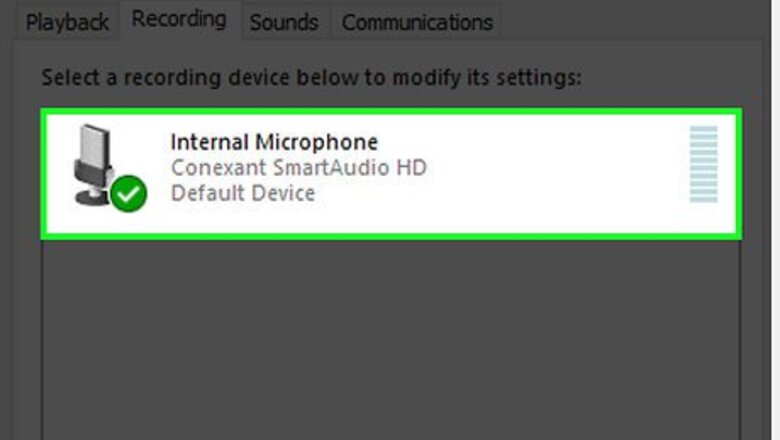Switch to the Playback tab
Image resolution: width=780 pixels, height=440 pixels.
67,22
